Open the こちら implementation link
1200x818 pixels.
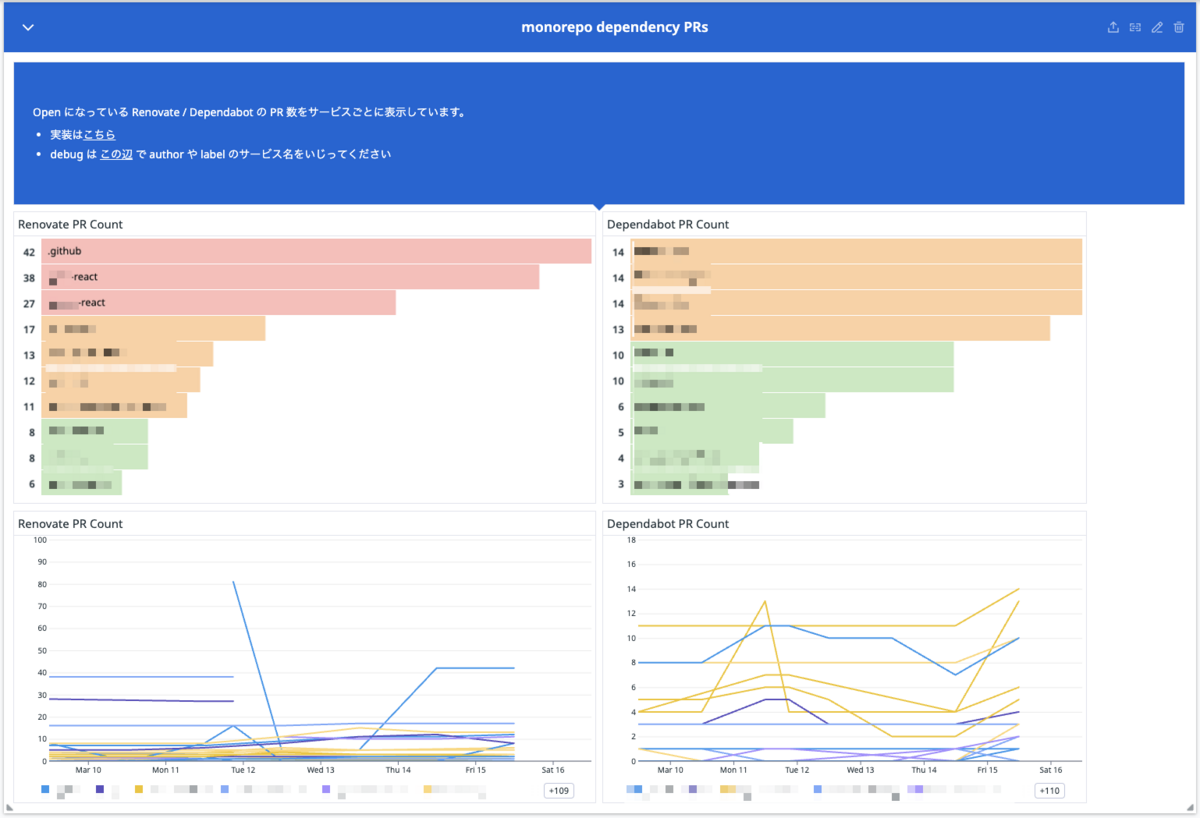[x=100, y=134]
